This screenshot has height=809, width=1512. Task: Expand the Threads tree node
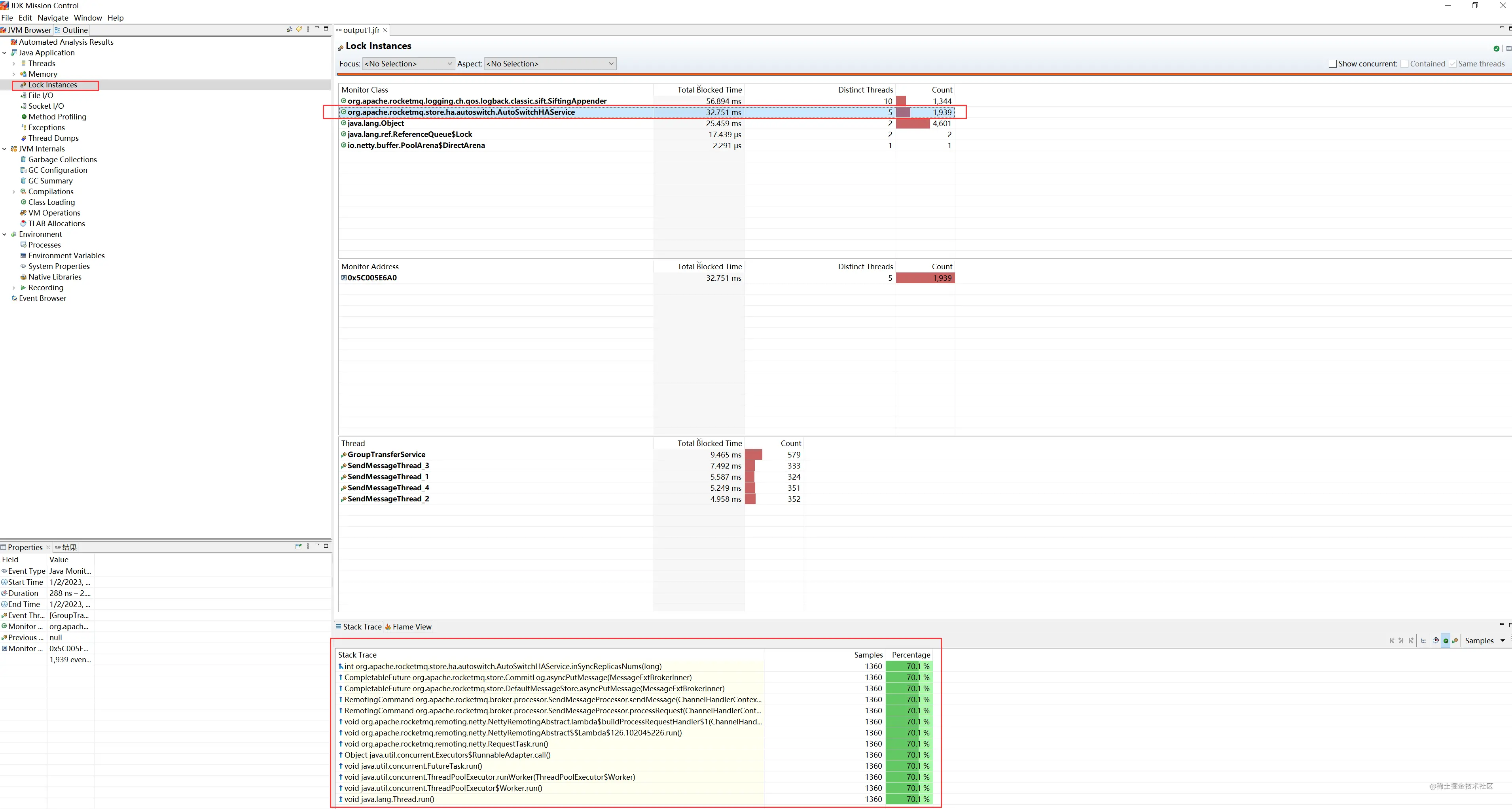(14, 63)
